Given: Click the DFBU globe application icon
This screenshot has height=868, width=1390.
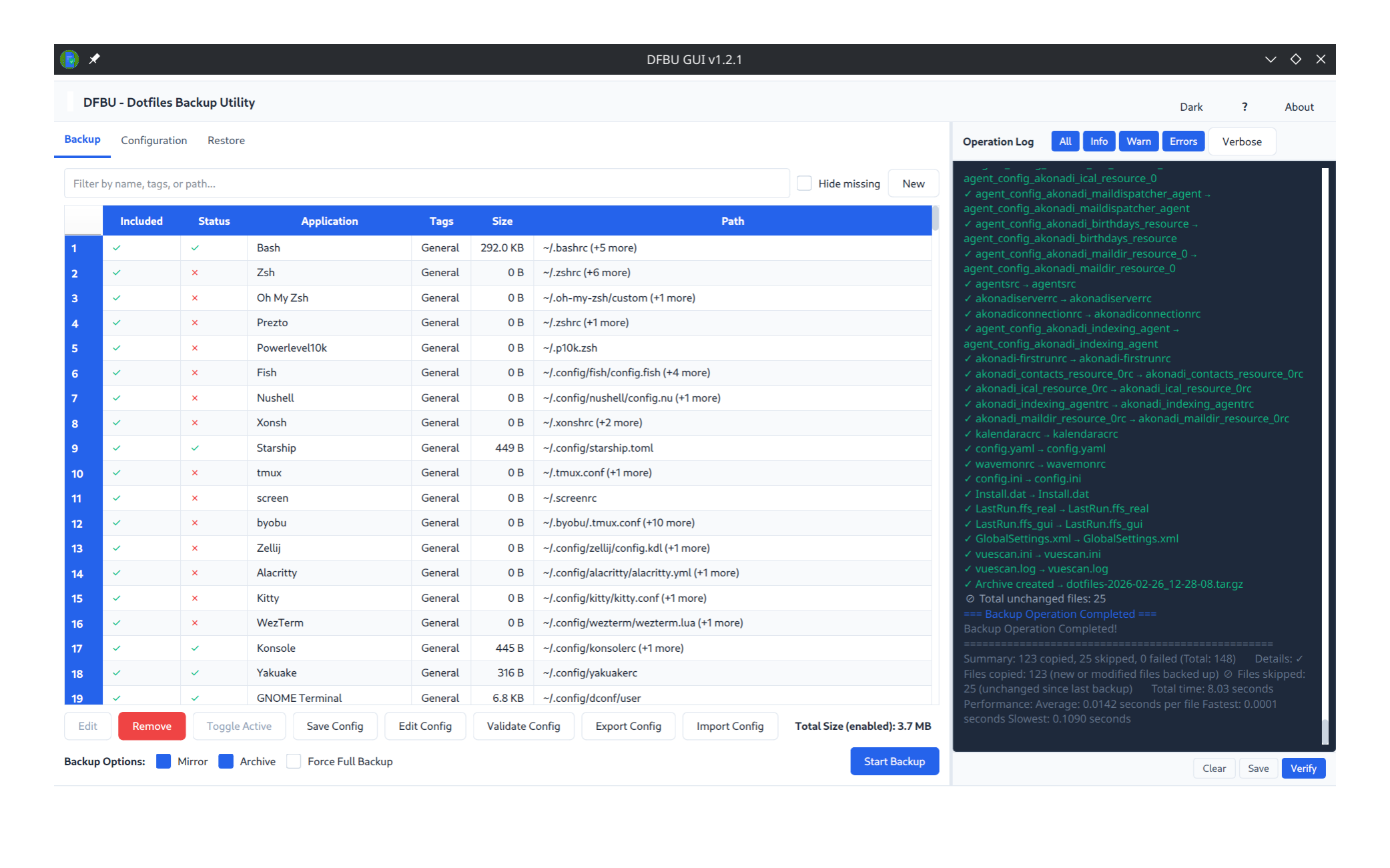Looking at the screenshot, I should pos(68,59).
